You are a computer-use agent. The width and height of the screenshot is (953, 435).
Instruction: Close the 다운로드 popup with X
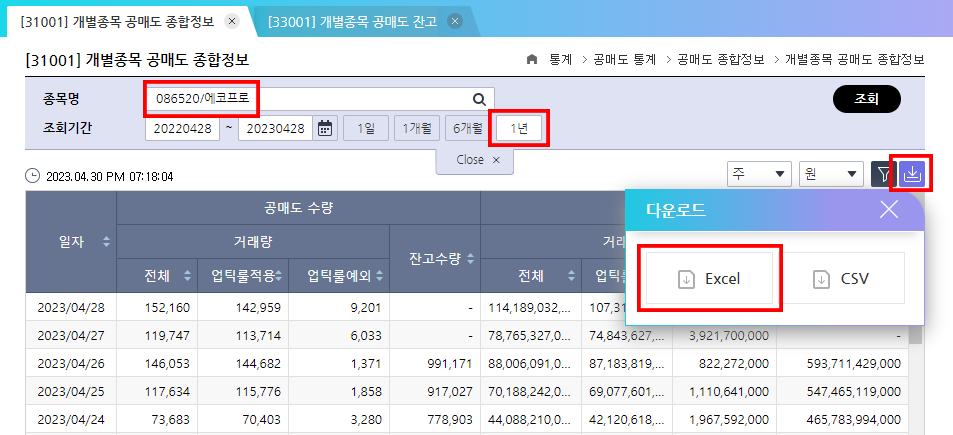(x=889, y=209)
